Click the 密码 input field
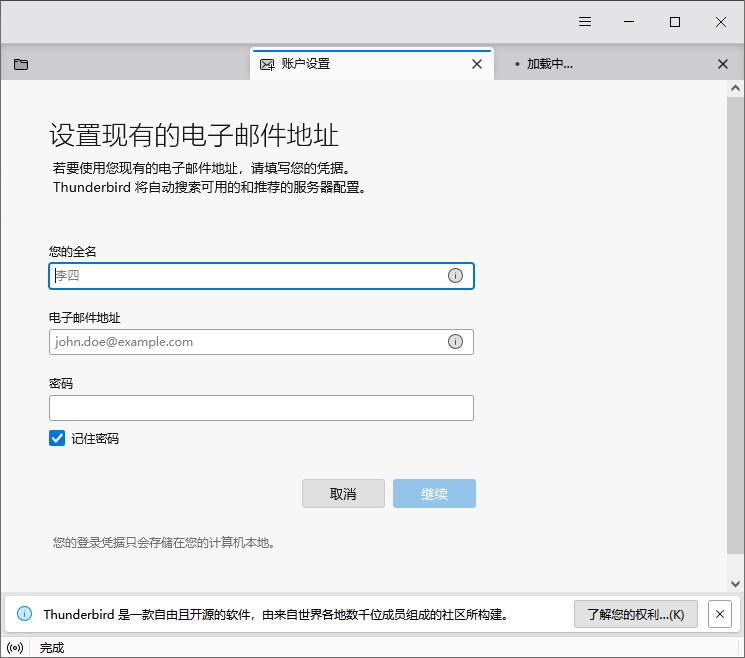745x658 pixels. point(261,408)
